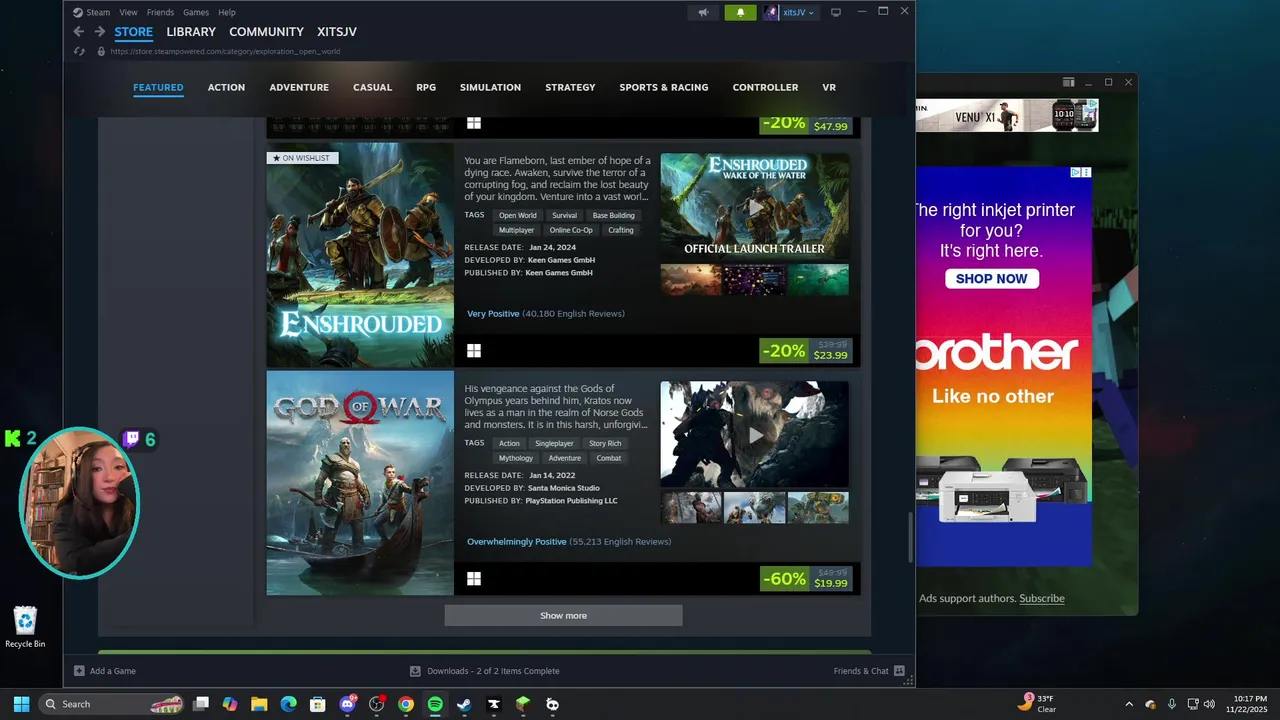Screen dimensions: 1280x720
Task: Select the FEATURED category tab
Action: [x=158, y=87]
